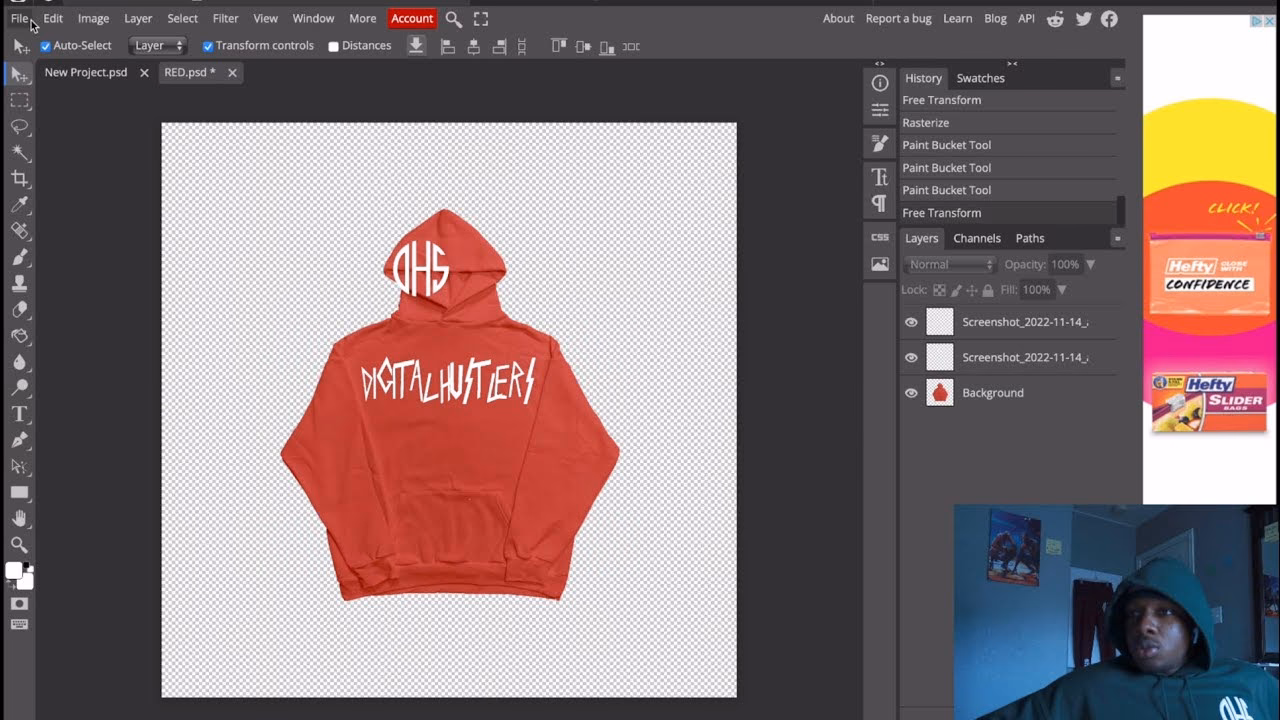Select the Rectangle Select tool
Screen dimensions: 1280x720
pyautogui.click(x=19, y=101)
